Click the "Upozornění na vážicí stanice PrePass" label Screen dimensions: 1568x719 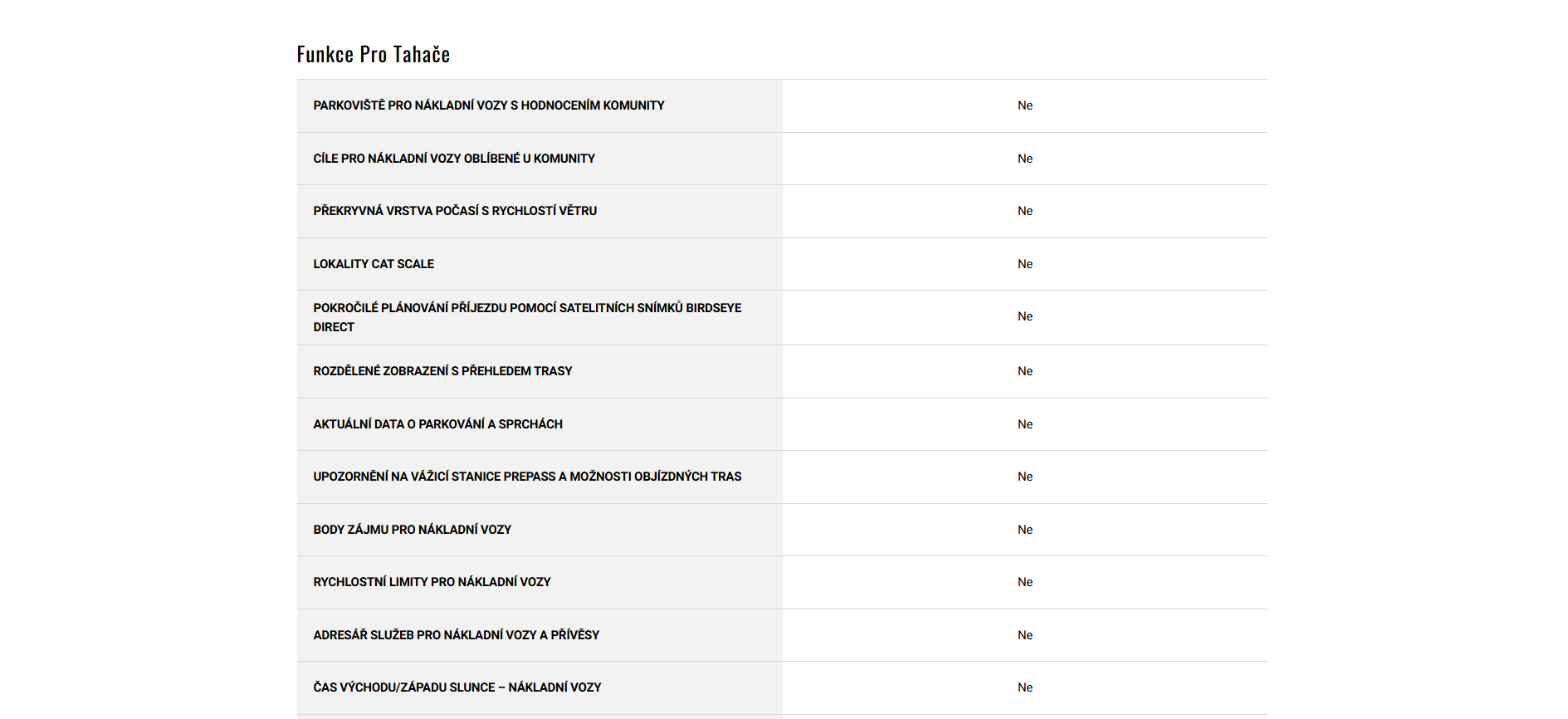pos(527,477)
